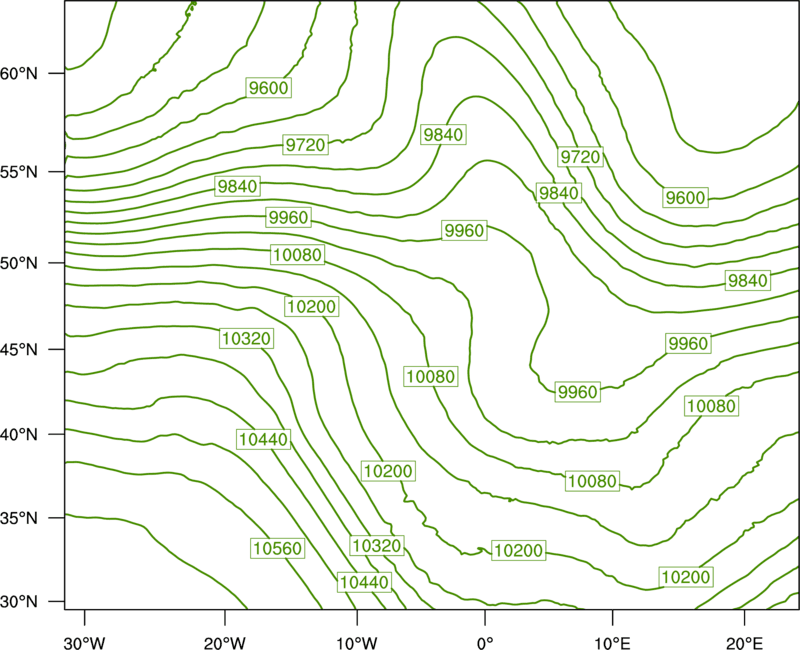Click the 9720 label on the right ridge
The image size is (800, 650).
pos(580,157)
